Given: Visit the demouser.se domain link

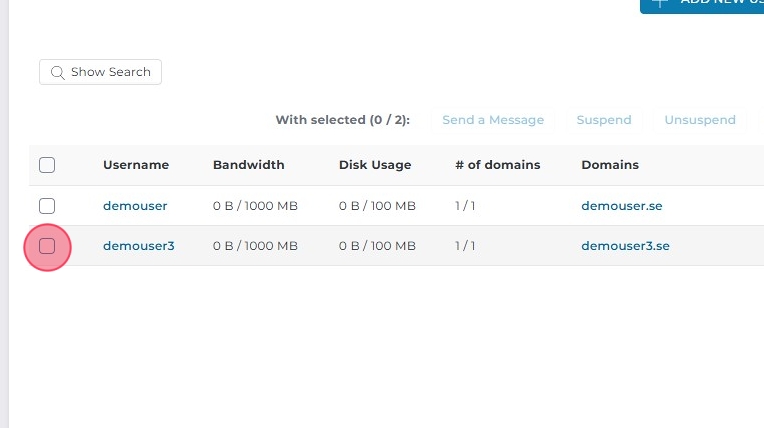Looking at the screenshot, I should pyautogui.click(x=622, y=206).
